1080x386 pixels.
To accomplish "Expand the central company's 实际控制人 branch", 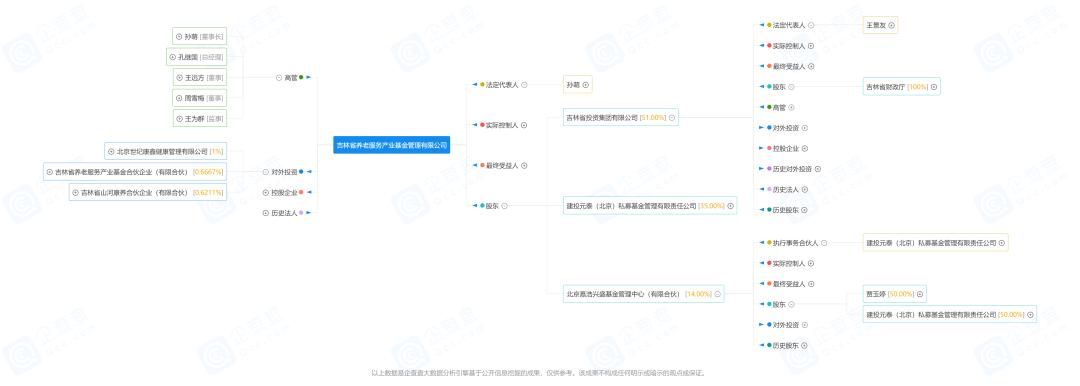I will [524, 125].
